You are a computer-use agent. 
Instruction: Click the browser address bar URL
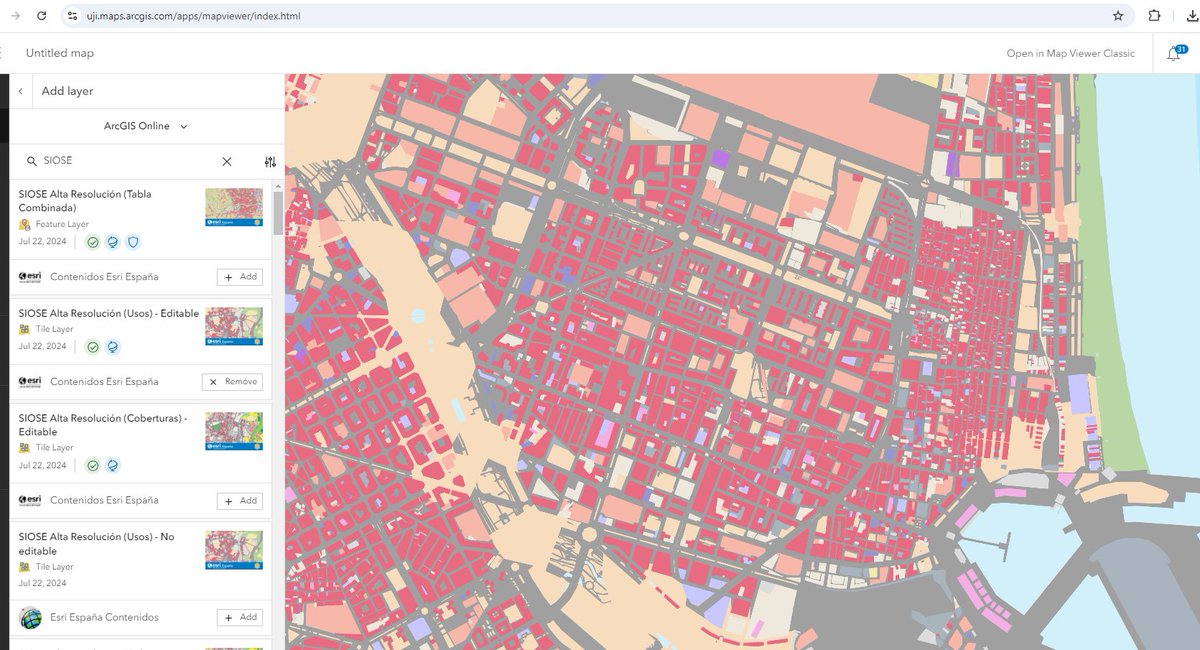point(193,16)
